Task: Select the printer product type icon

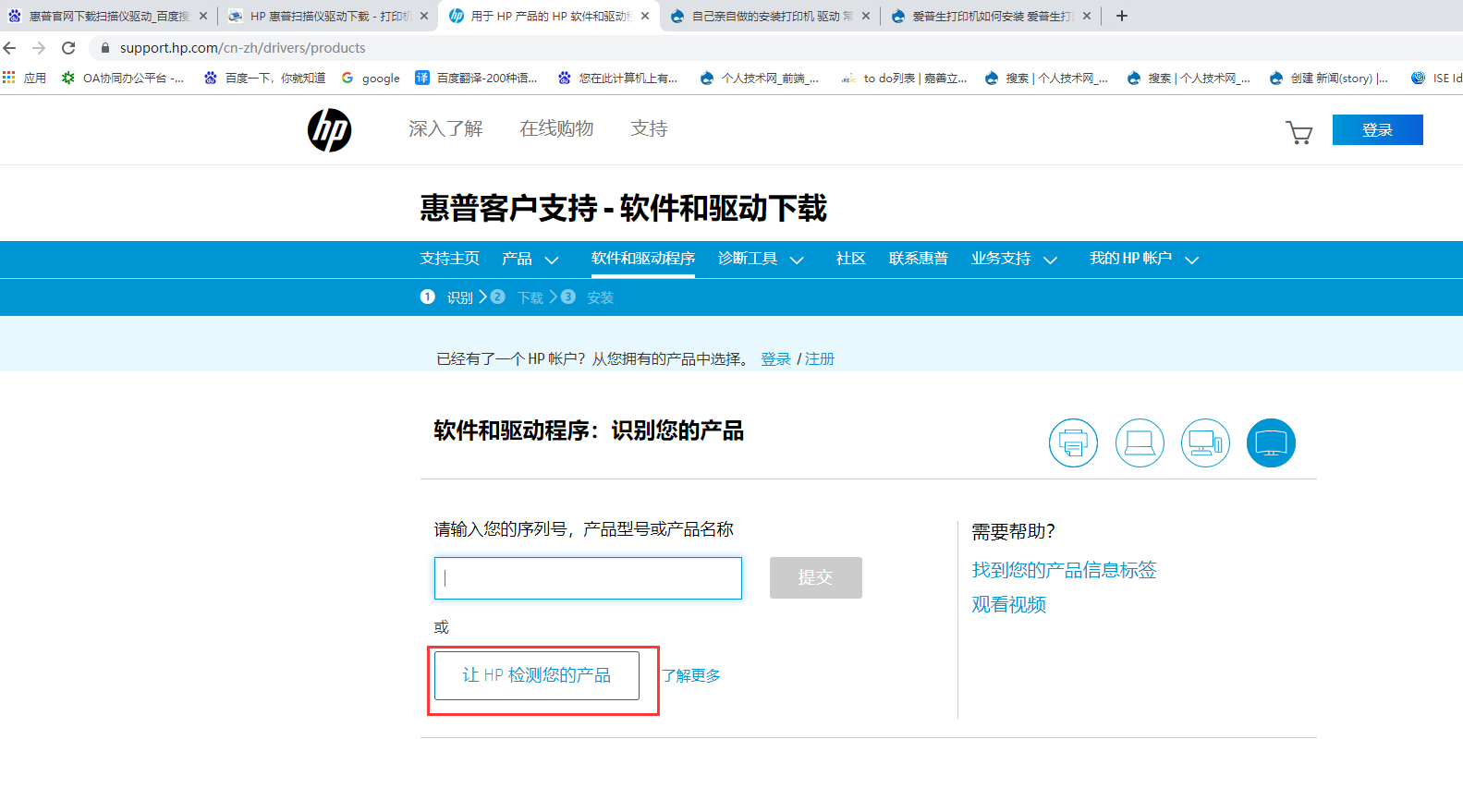Action: pos(1073,442)
